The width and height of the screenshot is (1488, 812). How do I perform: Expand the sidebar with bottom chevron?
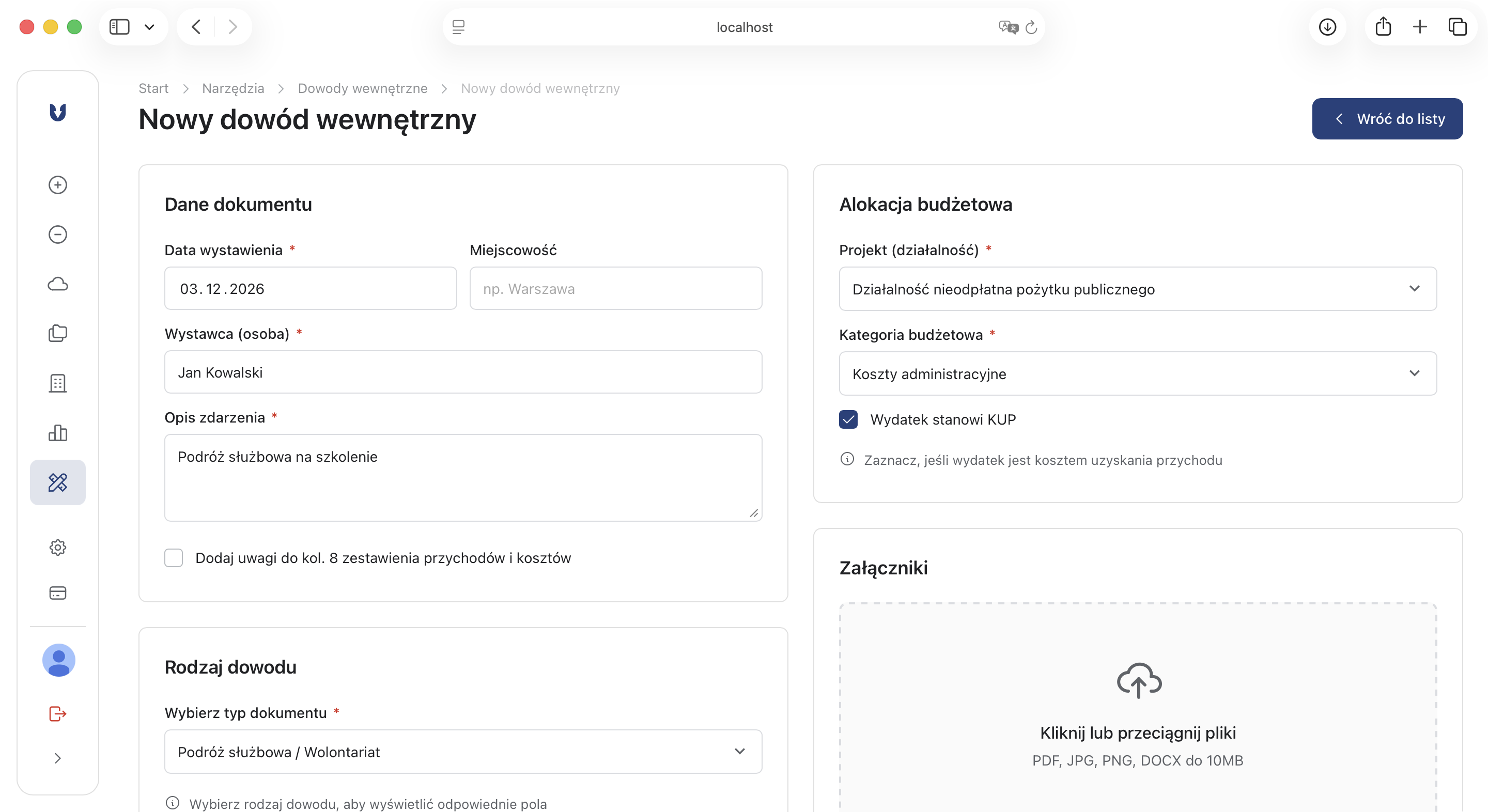point(58,758)
